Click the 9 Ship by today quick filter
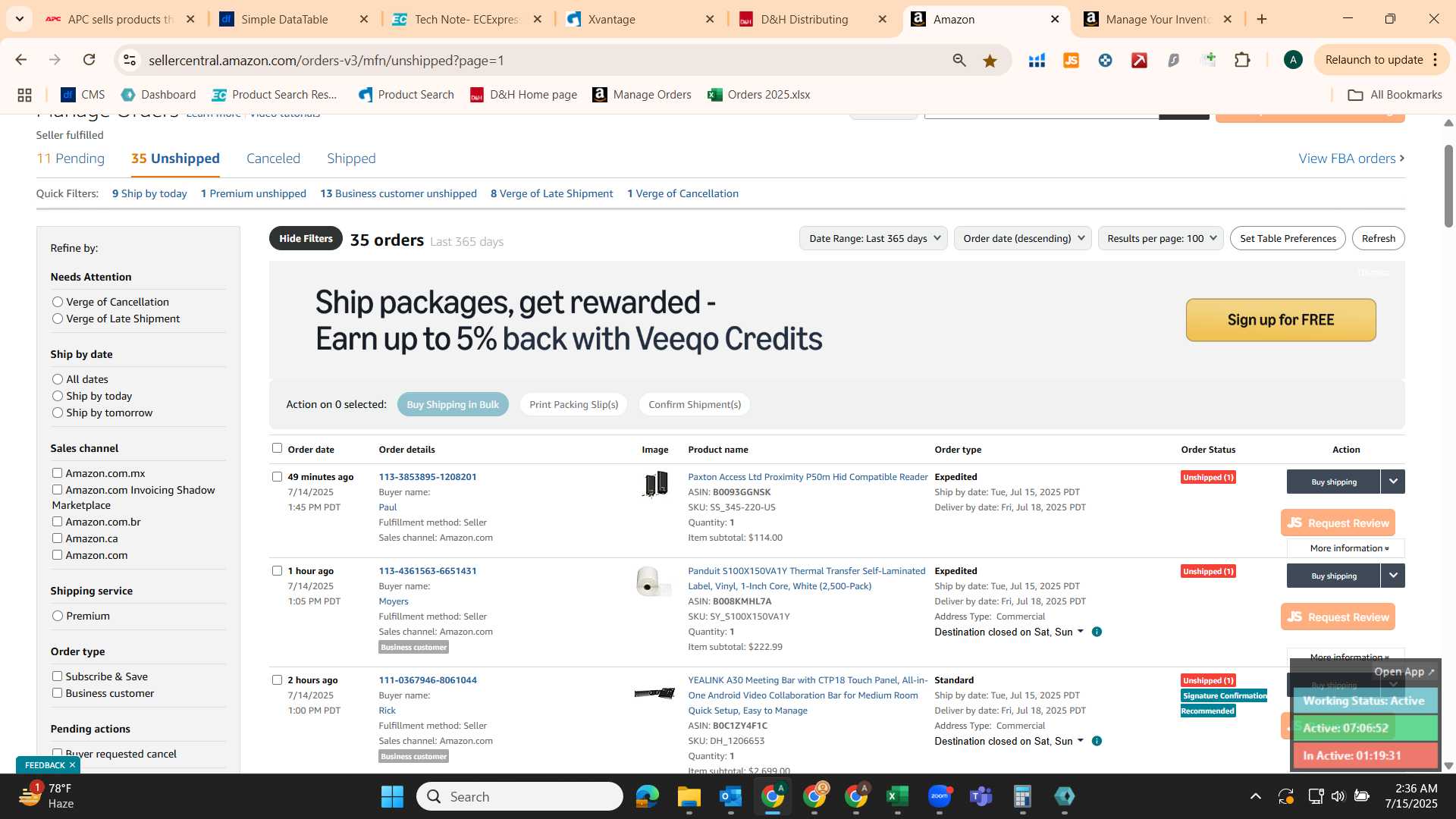 click(149, 193)
